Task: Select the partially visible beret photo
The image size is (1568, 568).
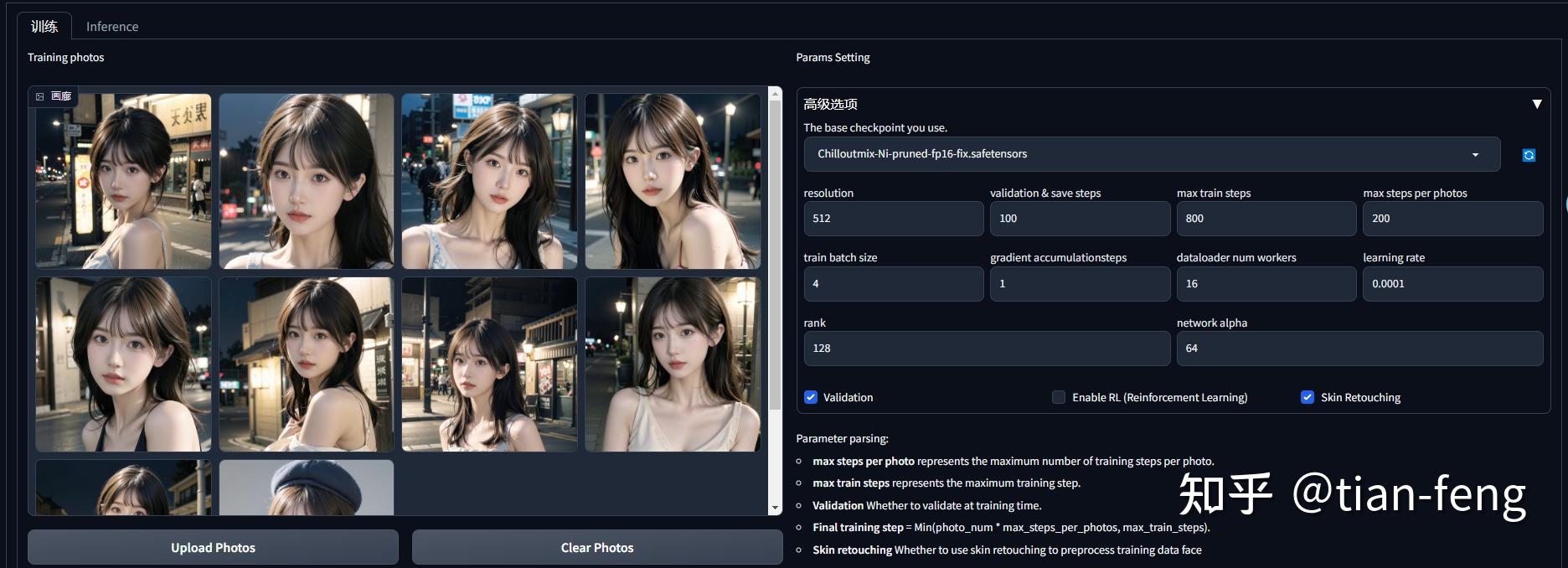Action: point(307,487)
